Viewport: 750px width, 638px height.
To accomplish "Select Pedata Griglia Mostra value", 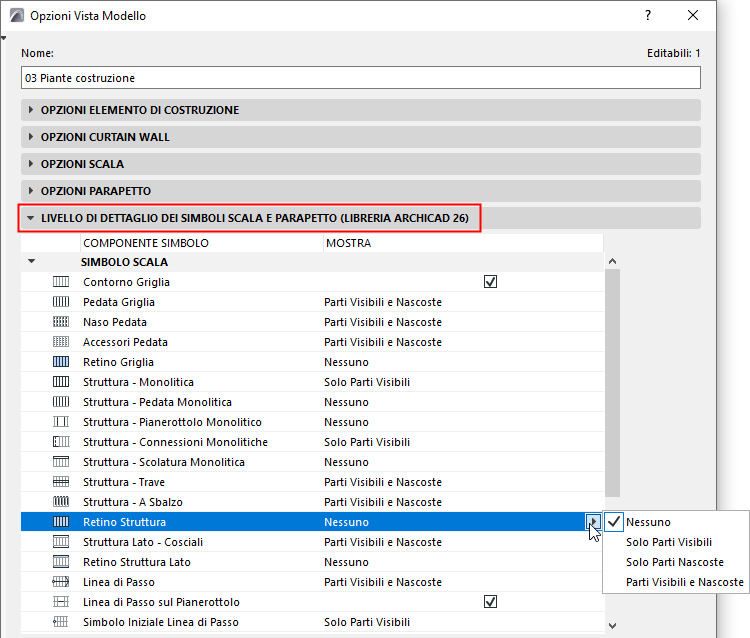I will [x=383, y=302].
